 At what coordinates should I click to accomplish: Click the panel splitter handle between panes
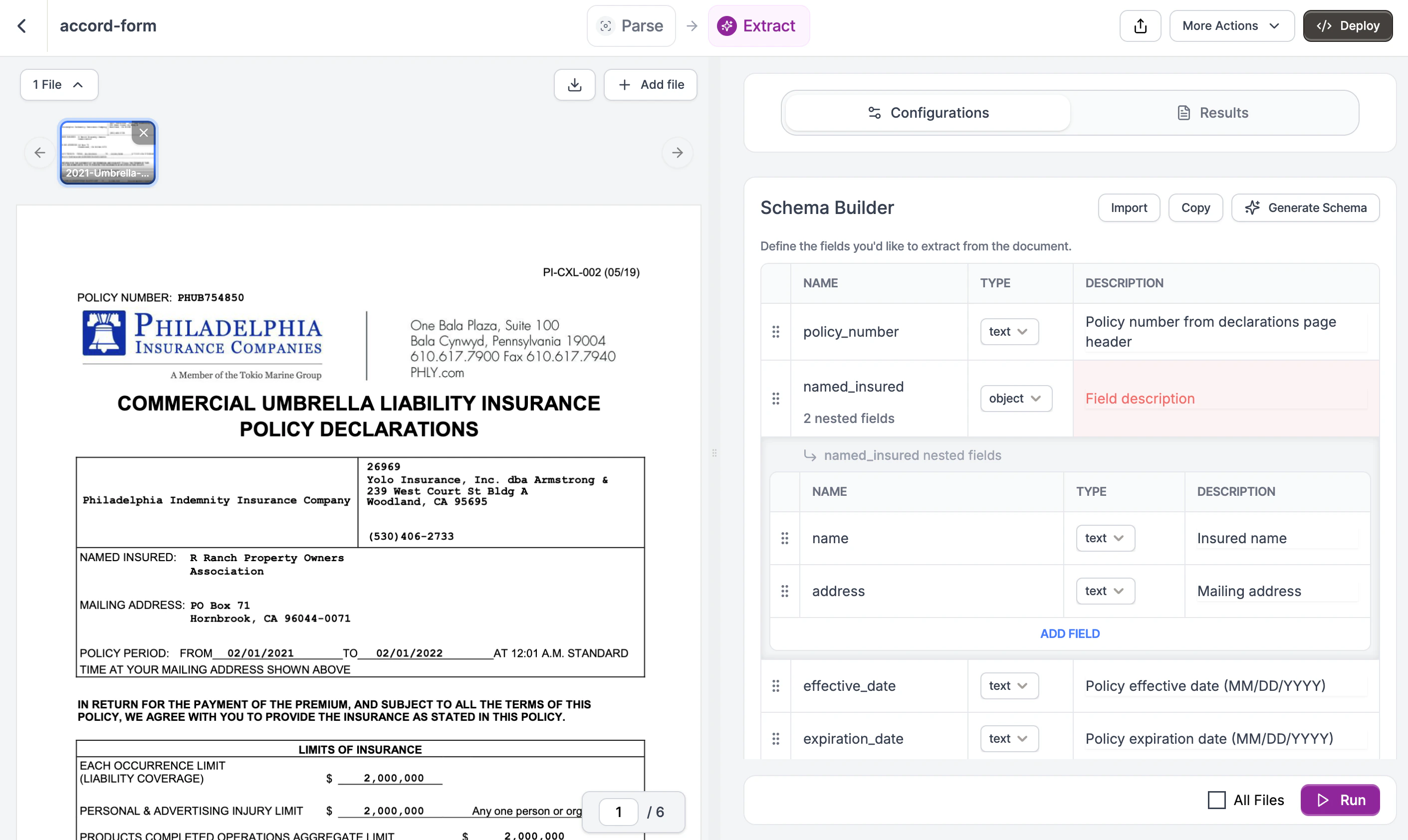pos(714,453)
